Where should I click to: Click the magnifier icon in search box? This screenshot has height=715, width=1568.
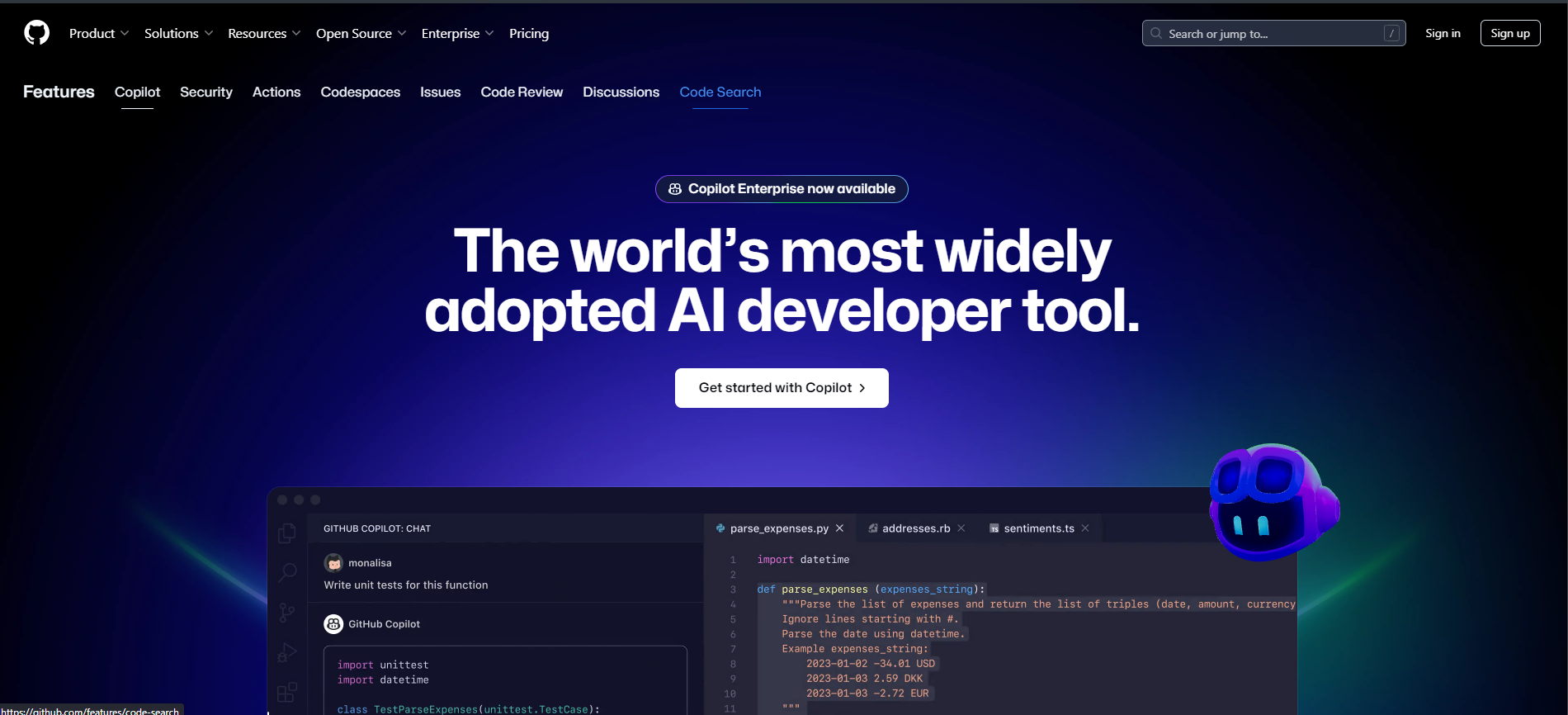pos(1156,33)
